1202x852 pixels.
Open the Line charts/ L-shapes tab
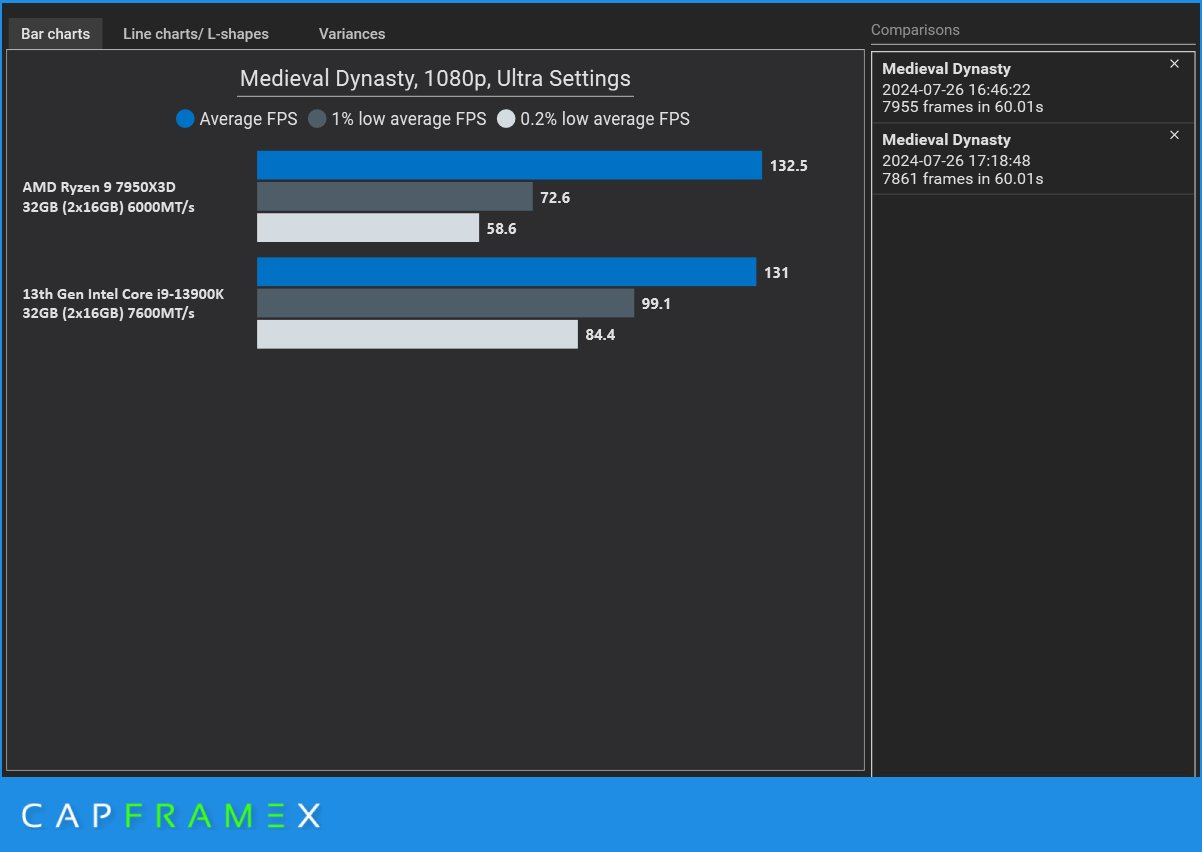196,34
